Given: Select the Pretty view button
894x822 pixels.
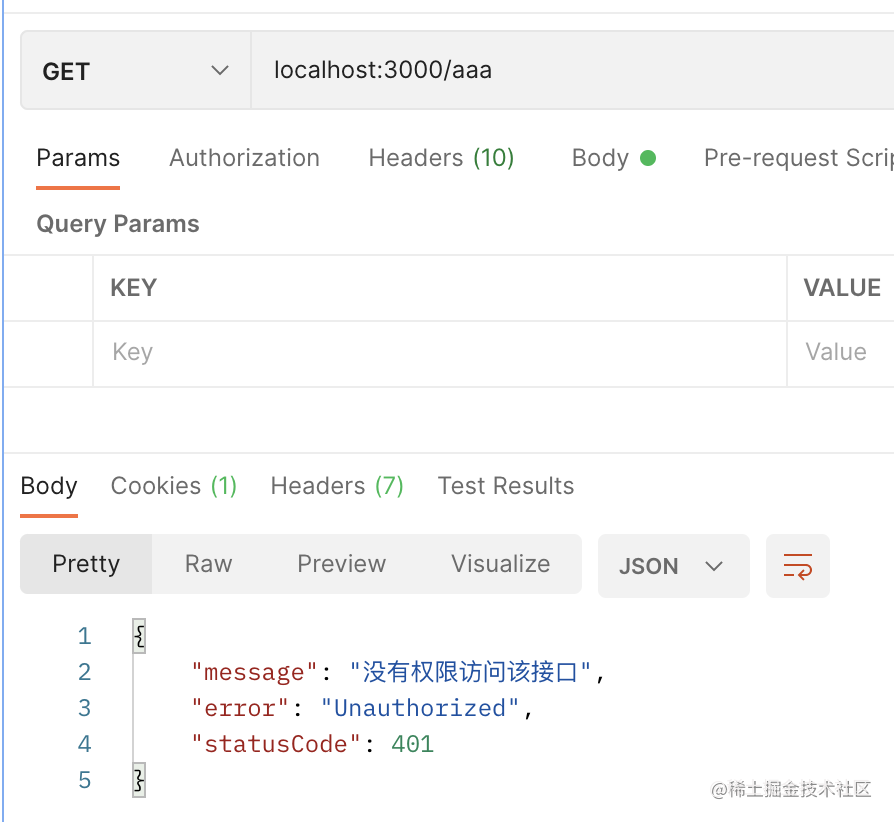Looking at the screenshot, I should (86, 564).
